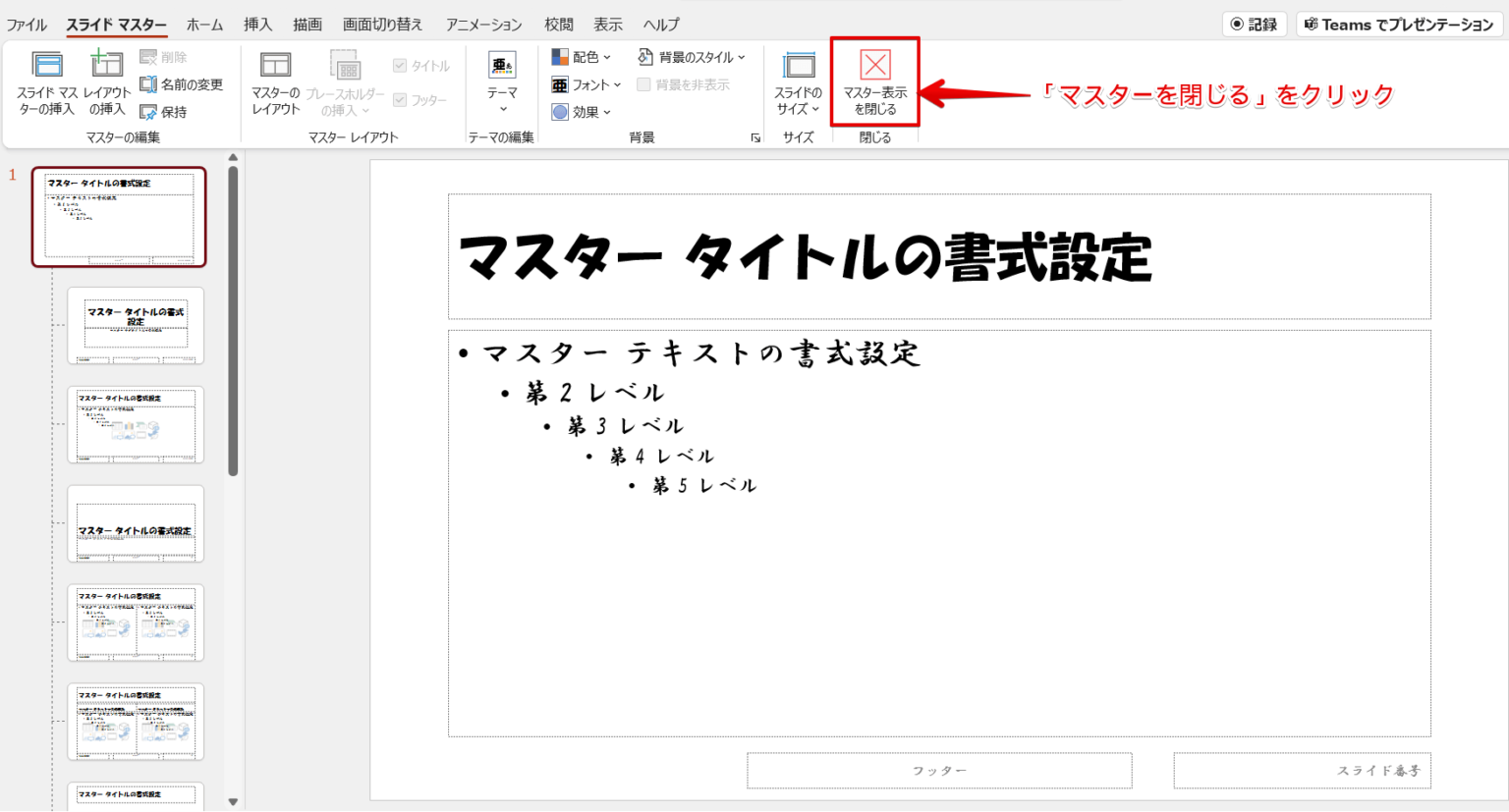
Task: Open the テーマ themes icon
Action: pos(502,66)
